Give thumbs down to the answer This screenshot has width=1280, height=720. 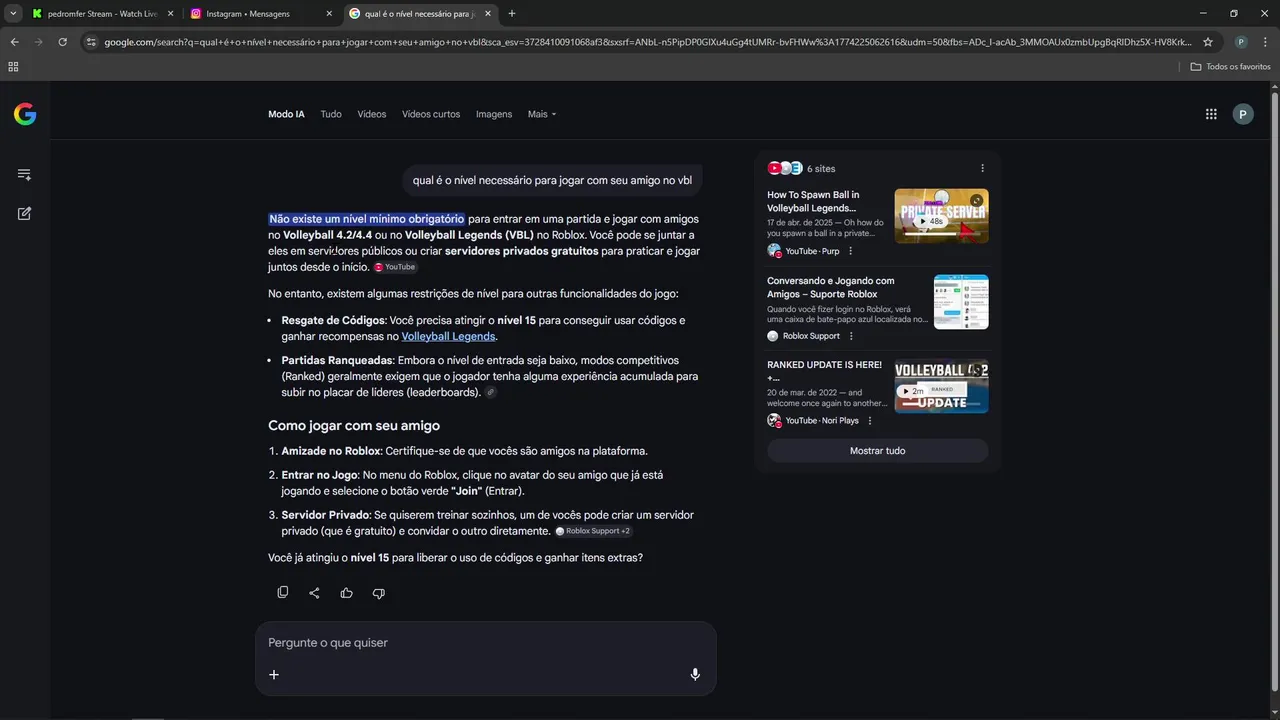tap(378, 593)
